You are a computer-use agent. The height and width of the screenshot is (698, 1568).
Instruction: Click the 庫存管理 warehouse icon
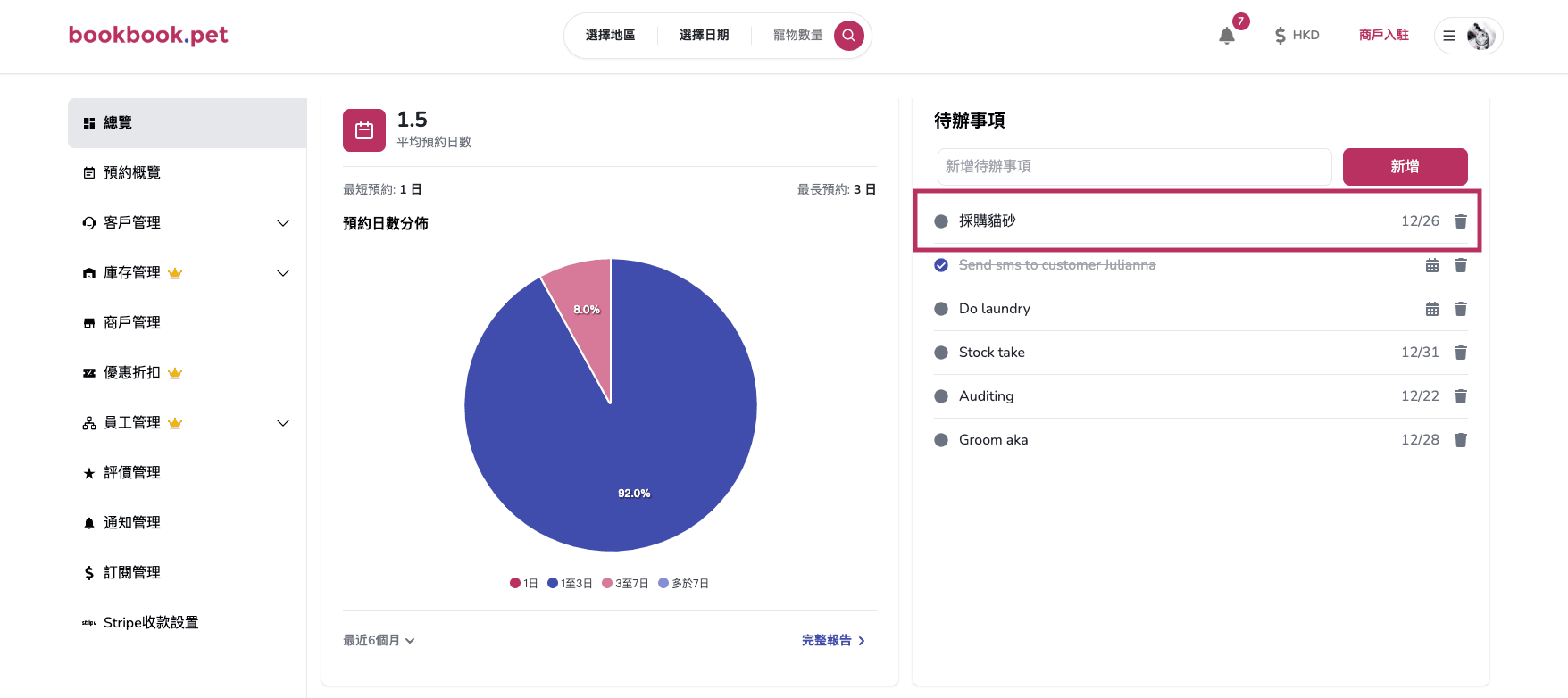pos(89,273)
